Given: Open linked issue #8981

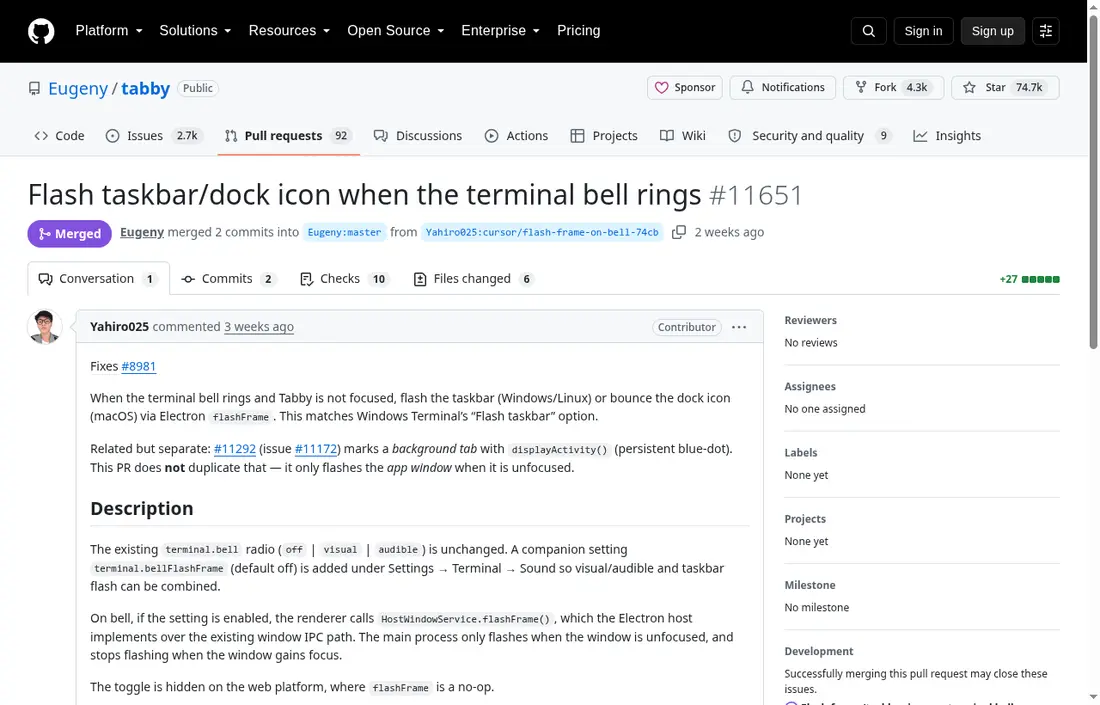Looking at the screenshot, I should 138,366.
